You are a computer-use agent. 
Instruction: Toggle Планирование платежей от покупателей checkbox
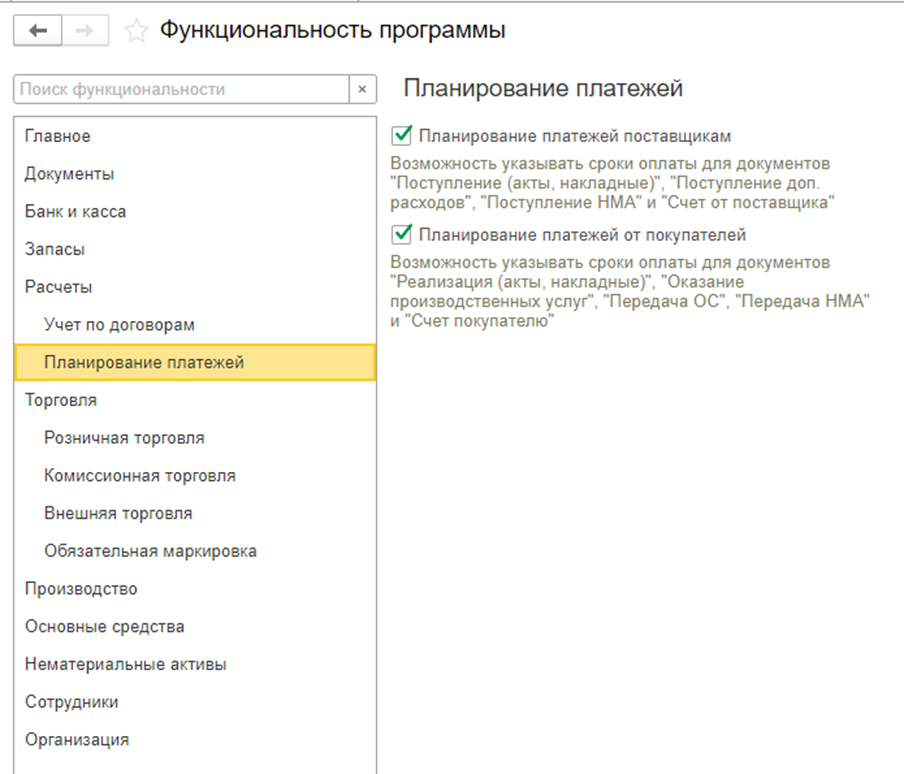(401, 235)
